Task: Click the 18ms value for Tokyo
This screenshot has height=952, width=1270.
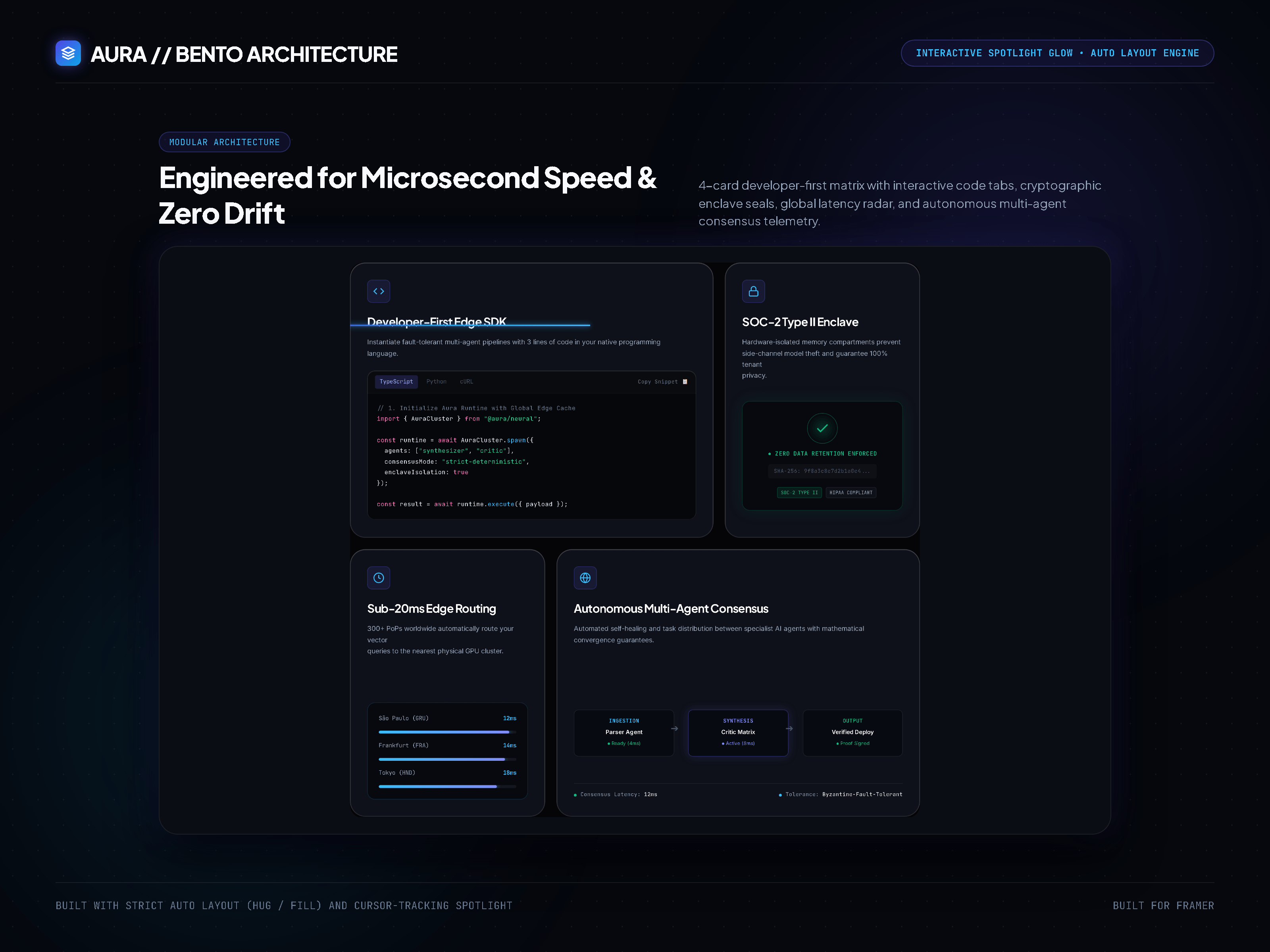Action: (510, 773)
